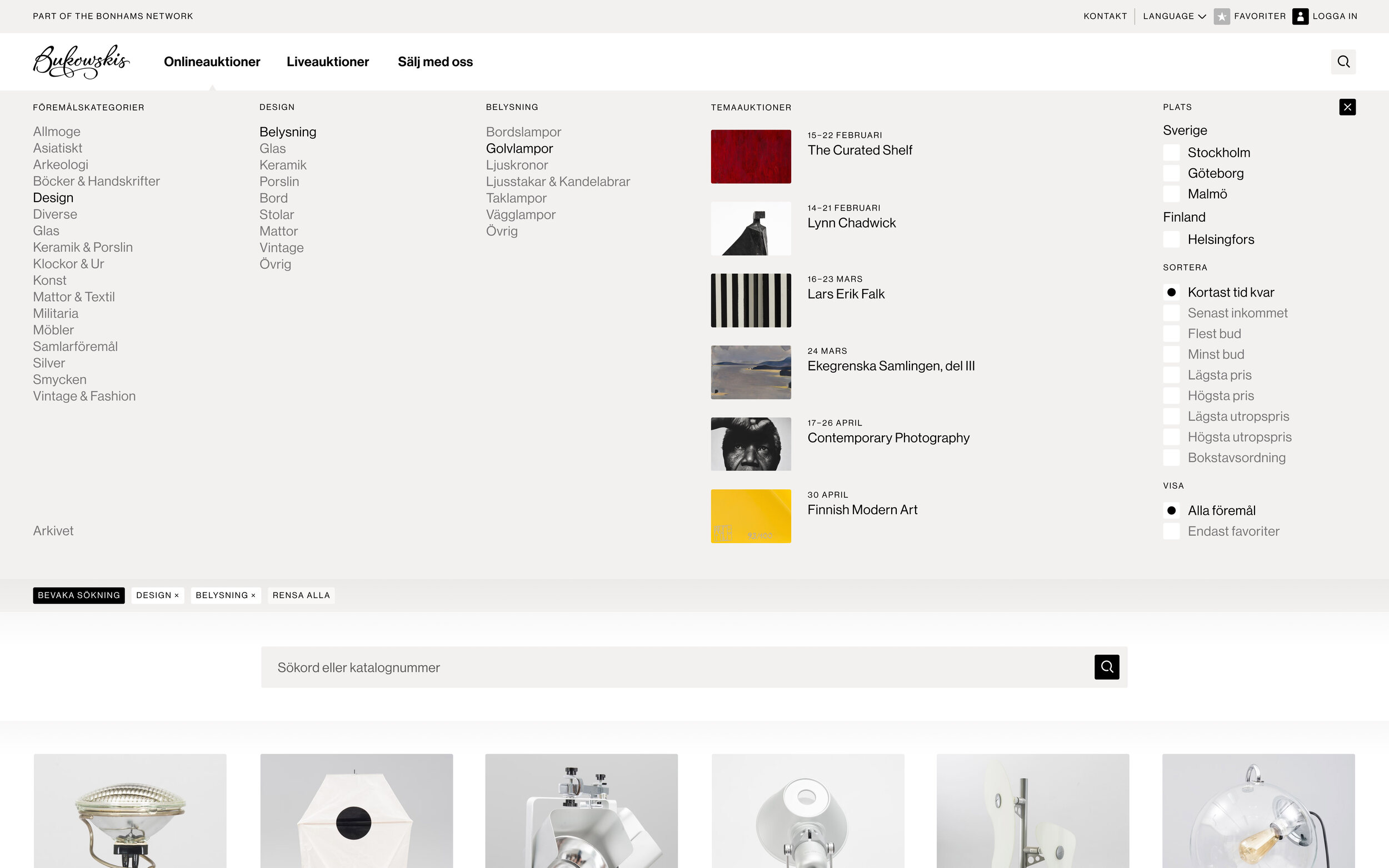The height and width of the screenshot is (868, 1389).
Task: Sort by Högsta pris
Action: (x=1171, y=395)
